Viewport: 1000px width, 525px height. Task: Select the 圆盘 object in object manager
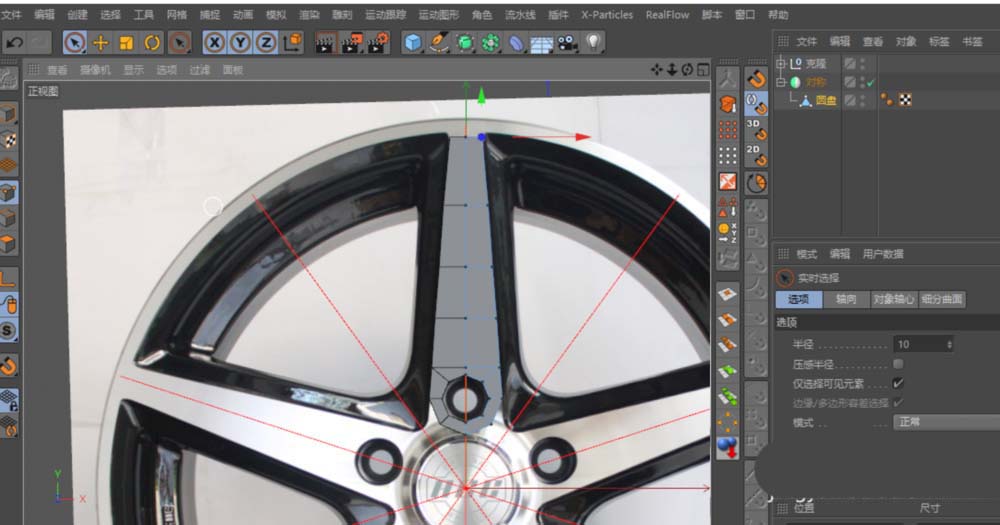click(x=825, y=100)
